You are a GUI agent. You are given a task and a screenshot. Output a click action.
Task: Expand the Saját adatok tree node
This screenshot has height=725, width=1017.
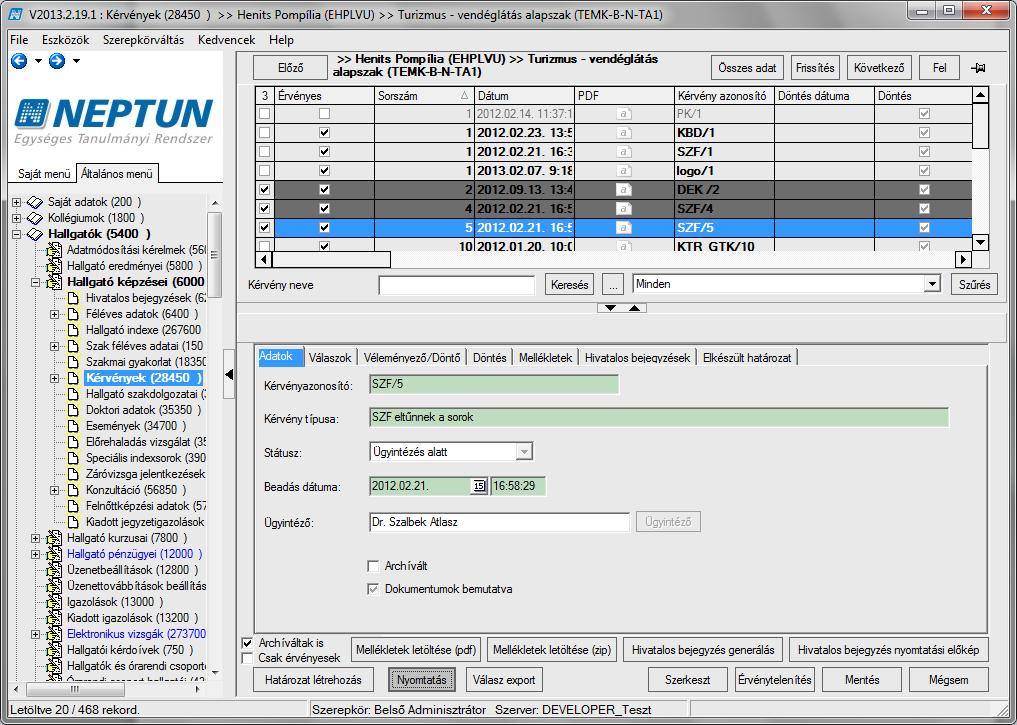click(x=16, y=202)
